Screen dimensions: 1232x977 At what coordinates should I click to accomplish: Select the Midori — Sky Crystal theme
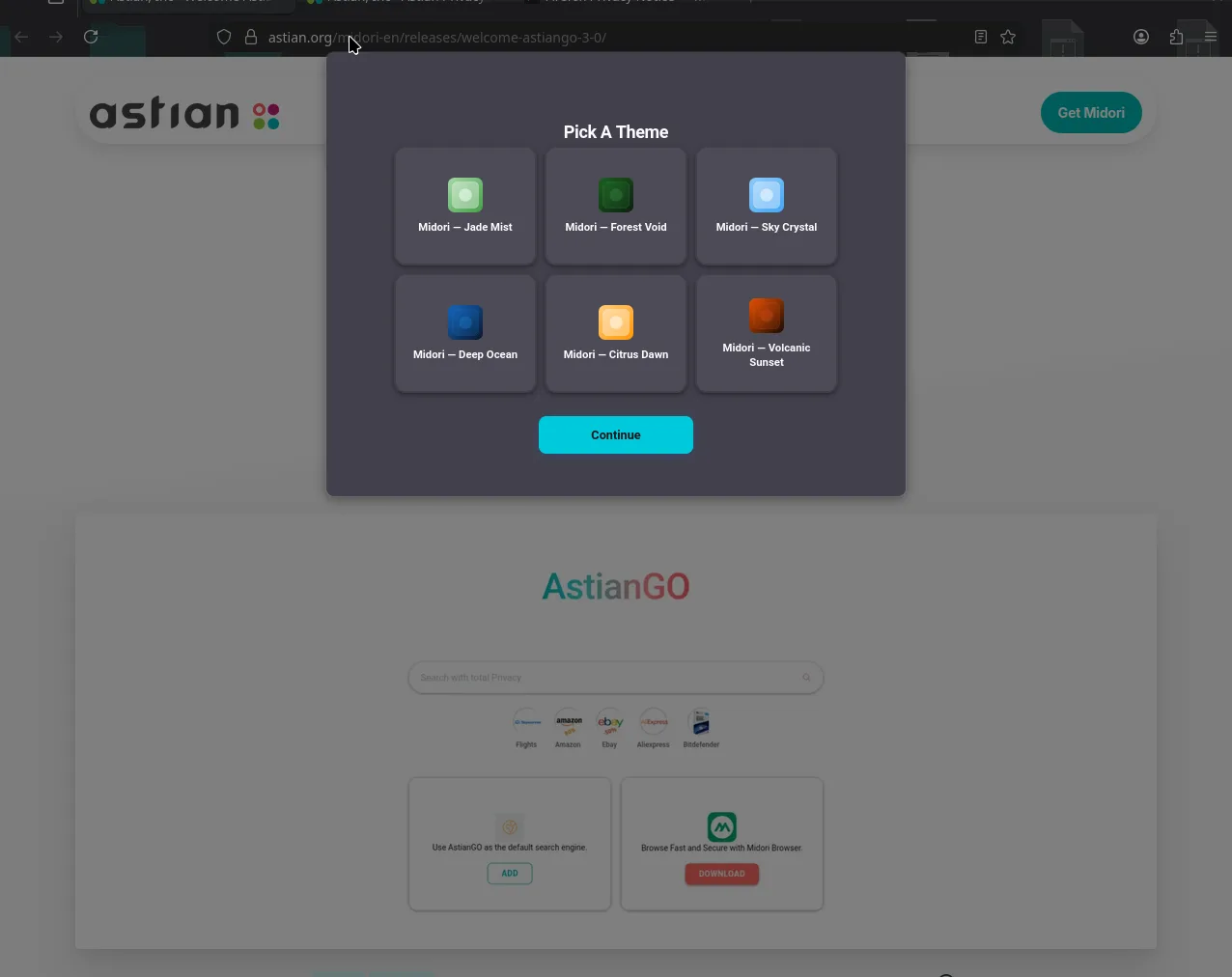(767, 206)
